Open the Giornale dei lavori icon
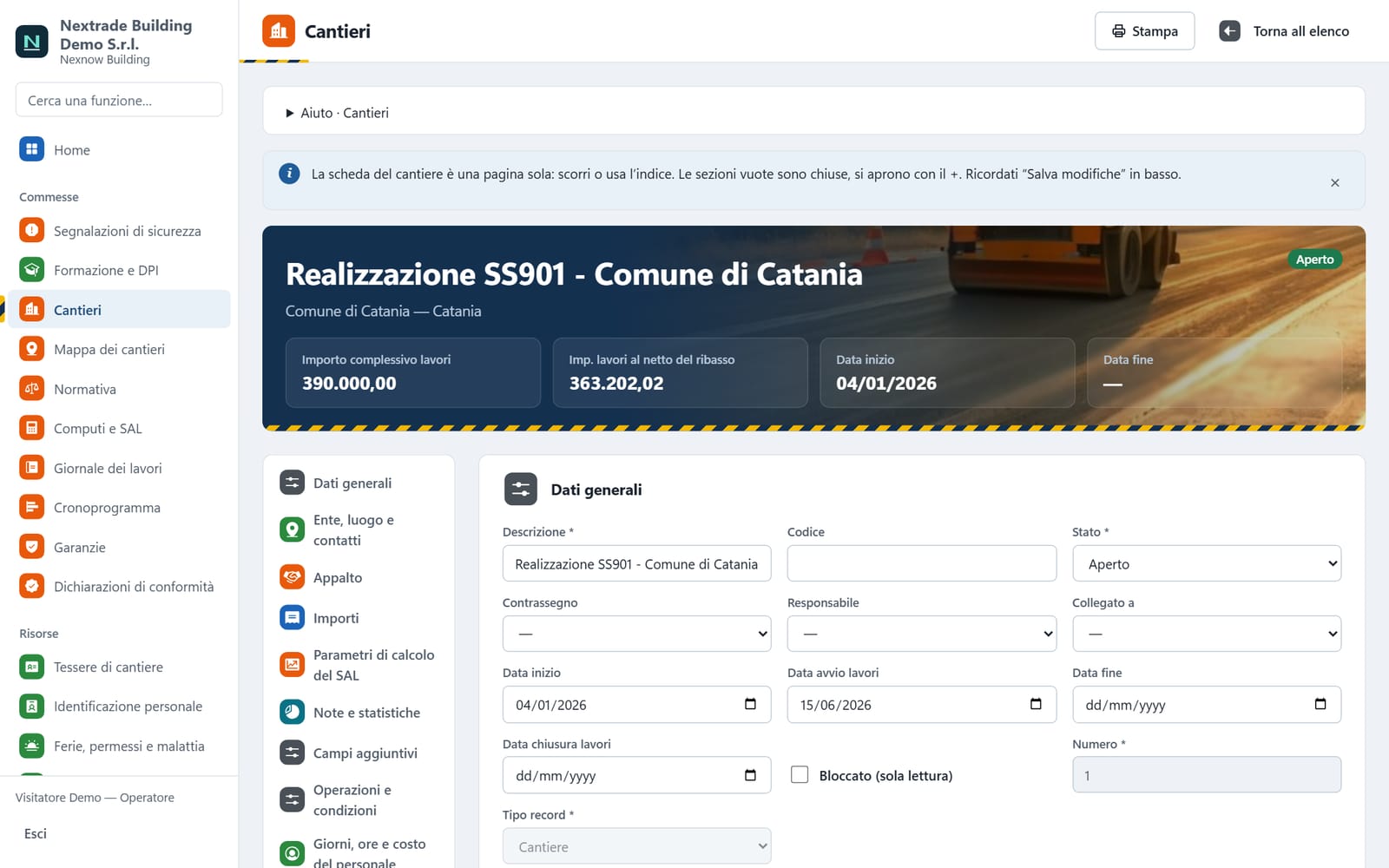1389x868 pixels. tap(31, 468)
